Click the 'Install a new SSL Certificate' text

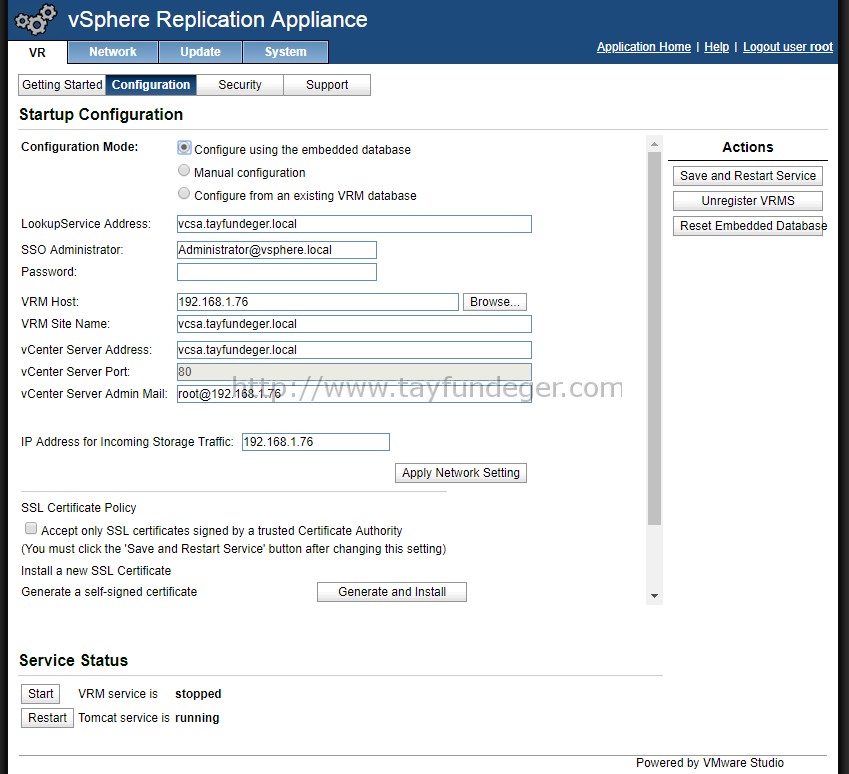click(x=96, y=571)
